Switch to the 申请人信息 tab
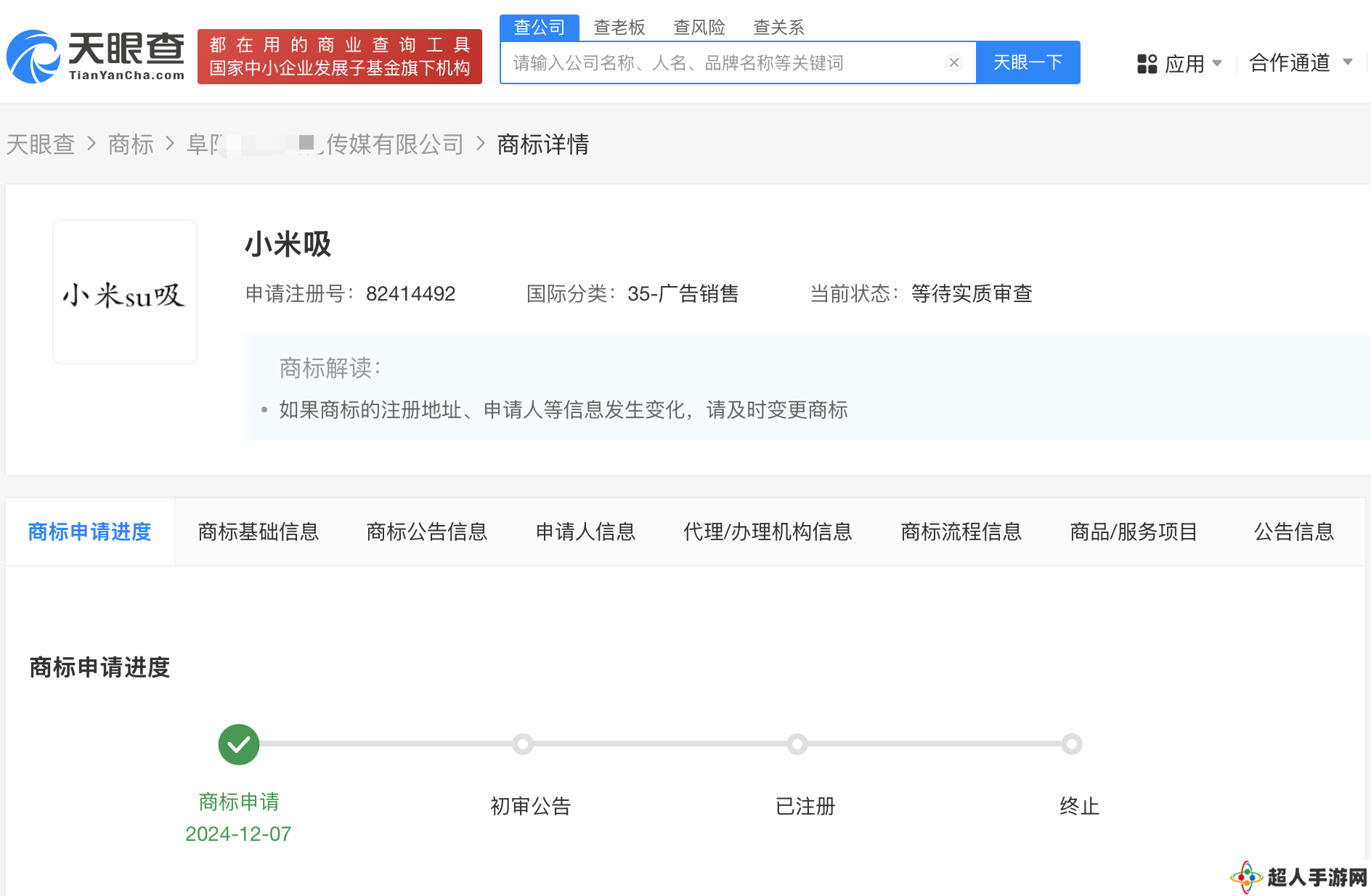Screen dimensions: 1371x896 [x=585, y=532]
